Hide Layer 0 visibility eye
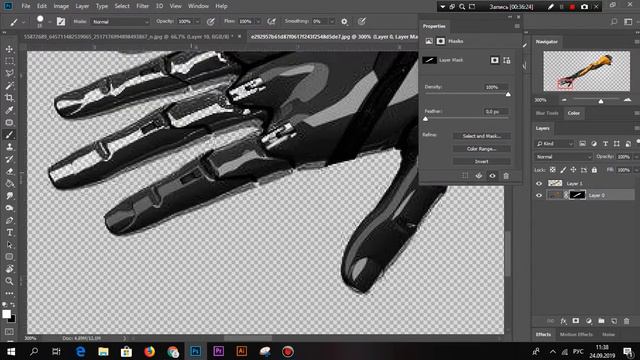Screen dimensions: 640x360 539,196
